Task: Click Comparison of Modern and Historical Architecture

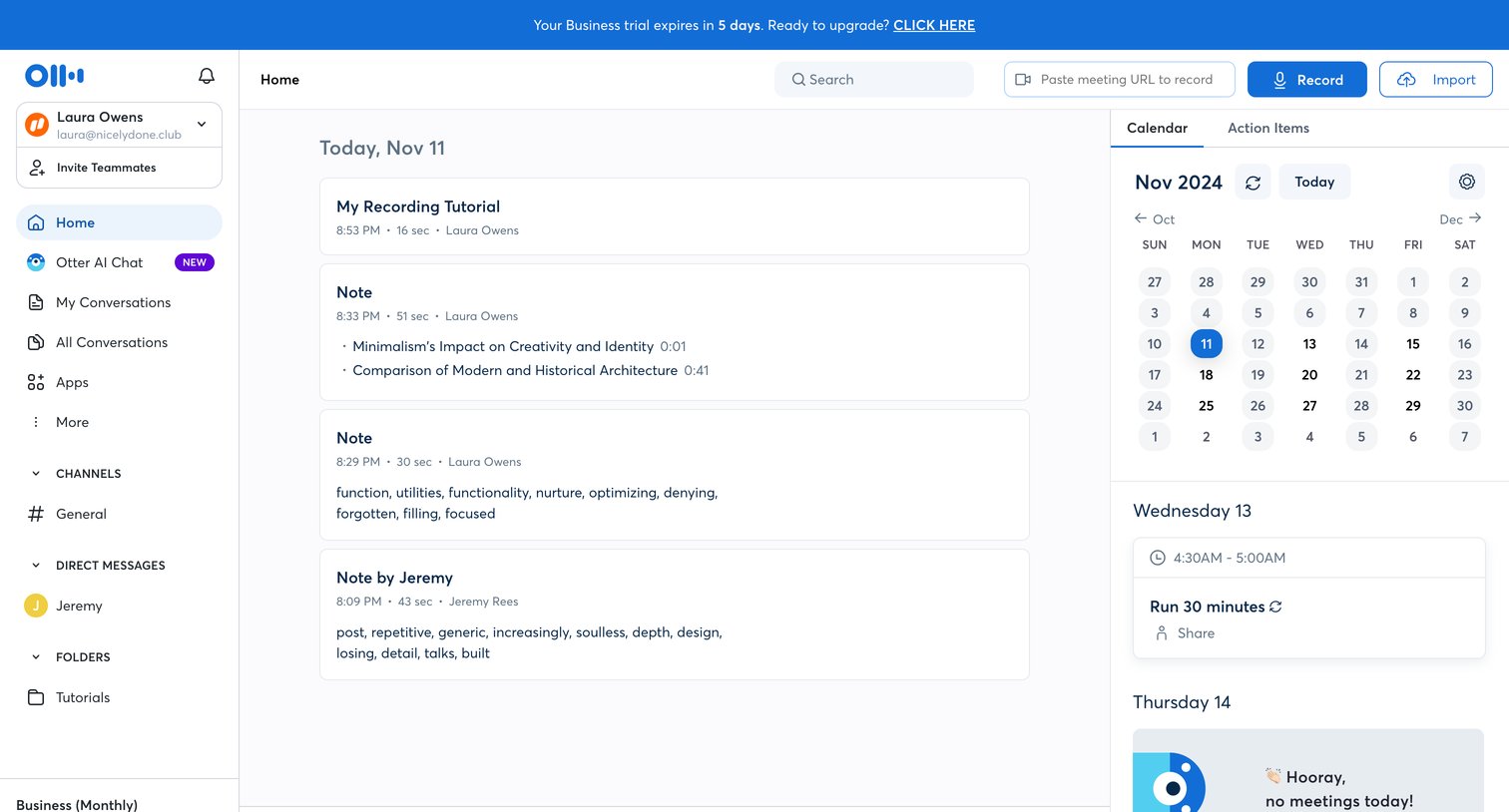Action: click(x=515, y=370)
